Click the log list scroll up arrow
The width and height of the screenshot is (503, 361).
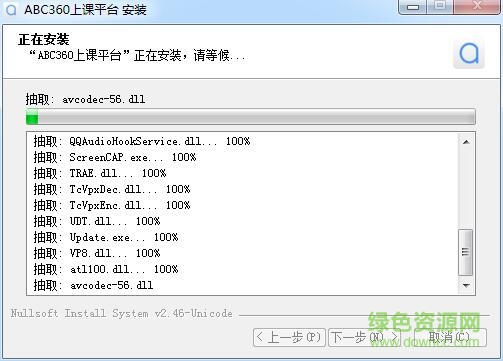(466, 142)
